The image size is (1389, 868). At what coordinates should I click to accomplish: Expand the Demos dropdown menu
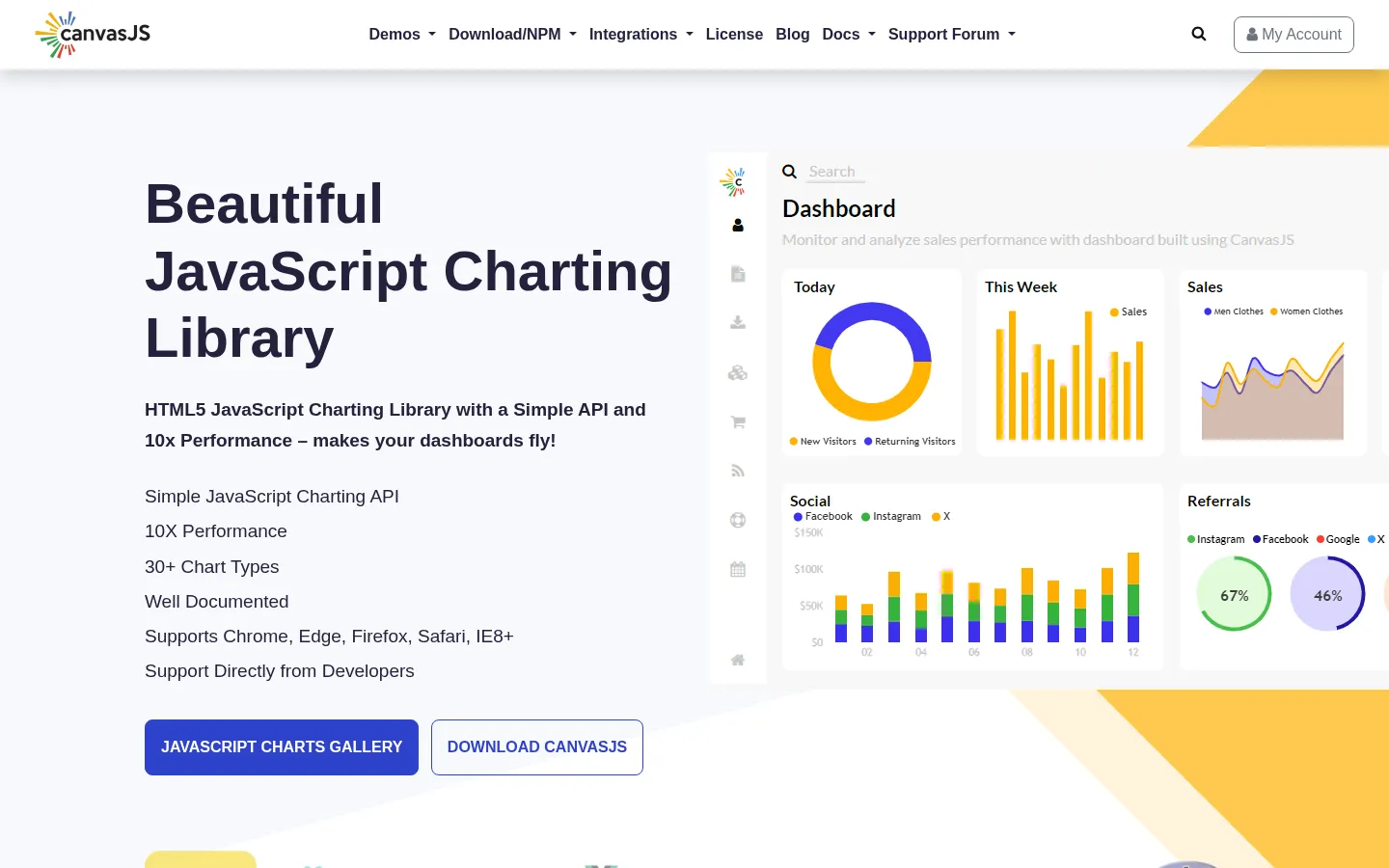click(402, 34)
